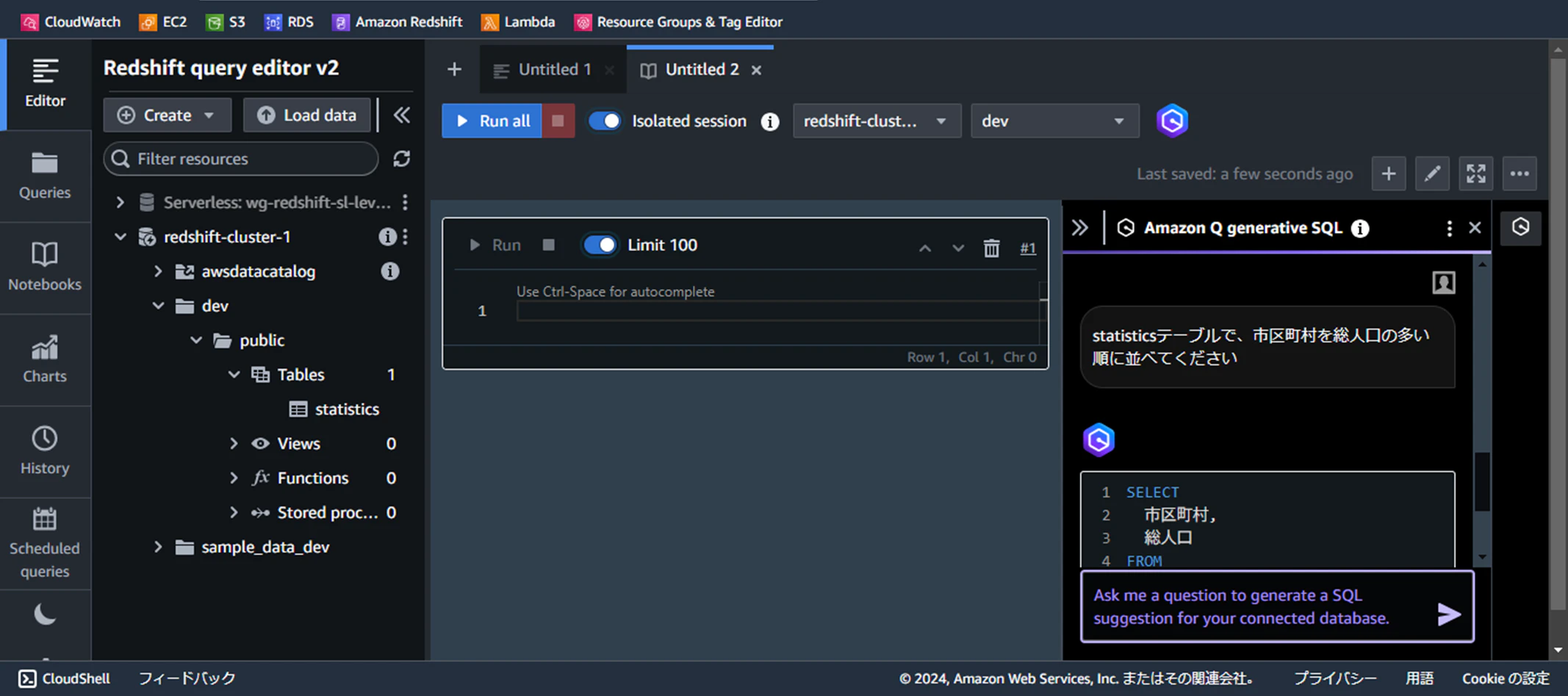
Task: Toggle the Isolated session switch
Action: [605, 121]
